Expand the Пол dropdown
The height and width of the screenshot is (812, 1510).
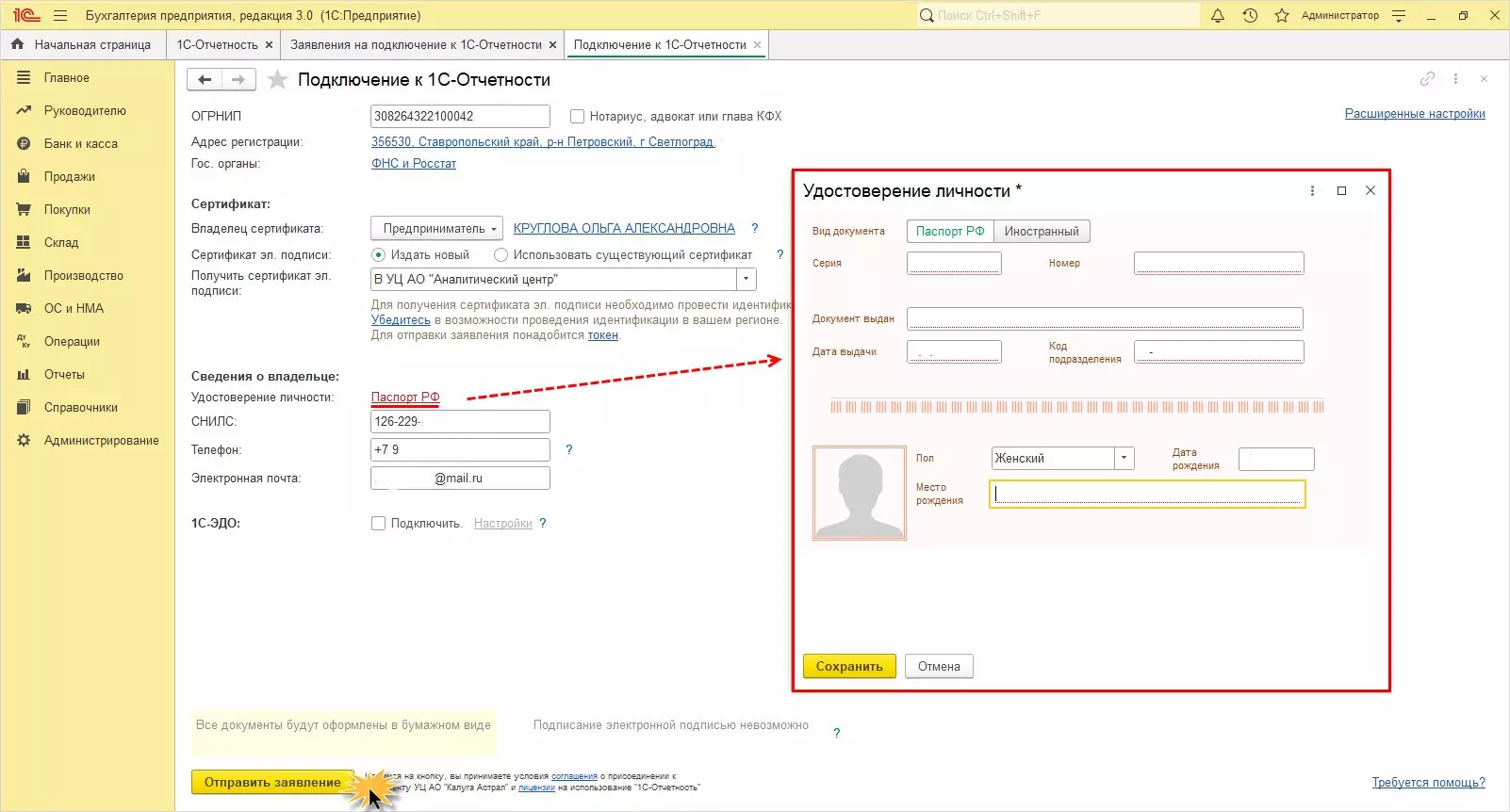pos(1124,459)
